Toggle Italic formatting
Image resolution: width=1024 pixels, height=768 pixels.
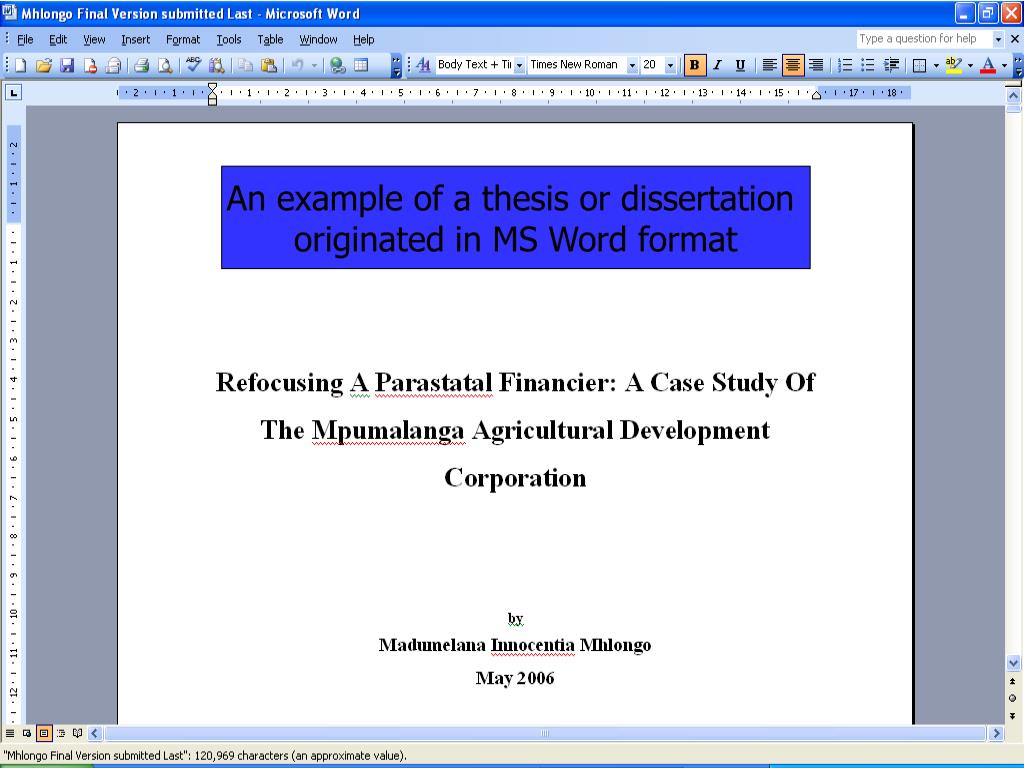(x=718, y=65)
